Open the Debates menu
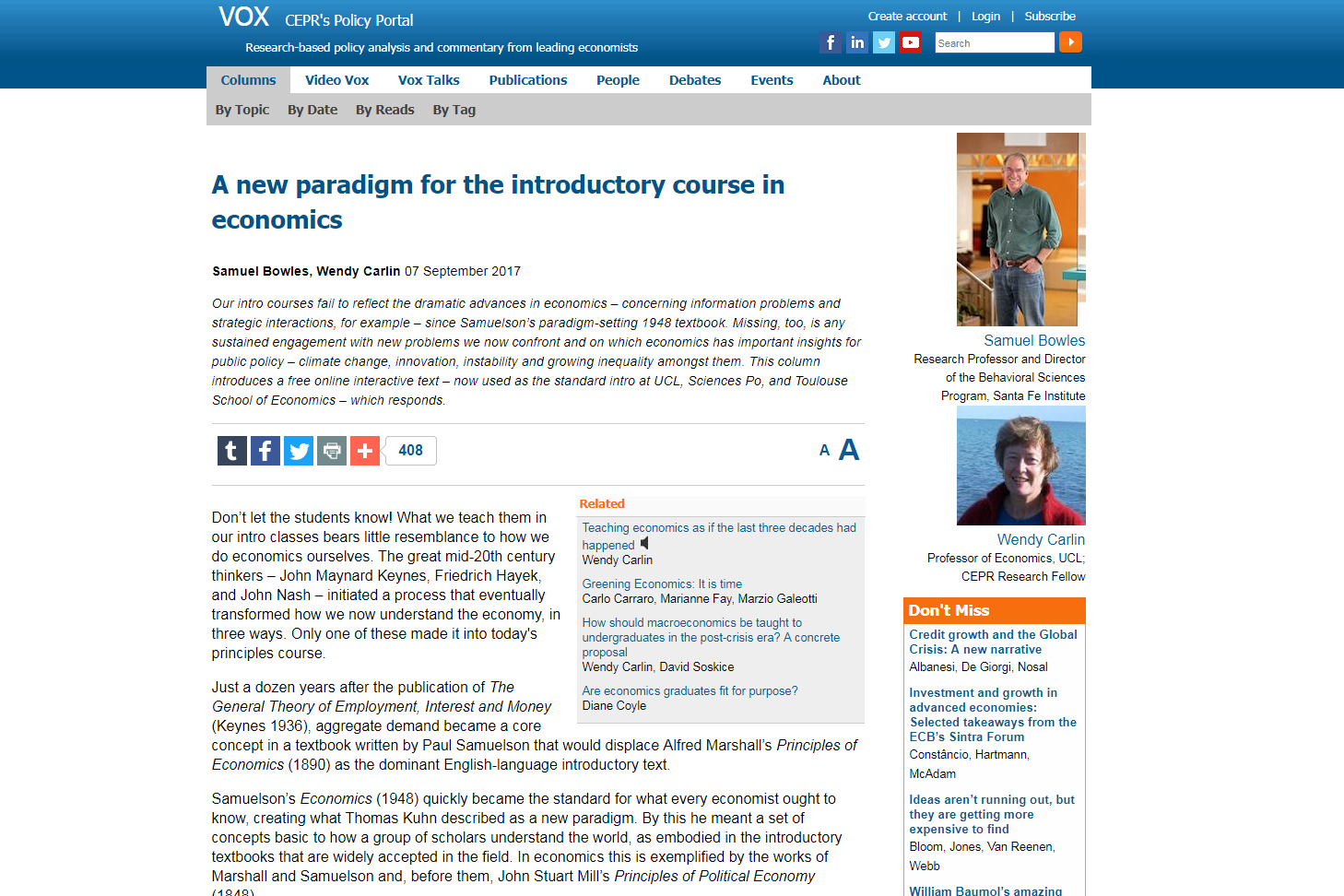 pos(695,80)
